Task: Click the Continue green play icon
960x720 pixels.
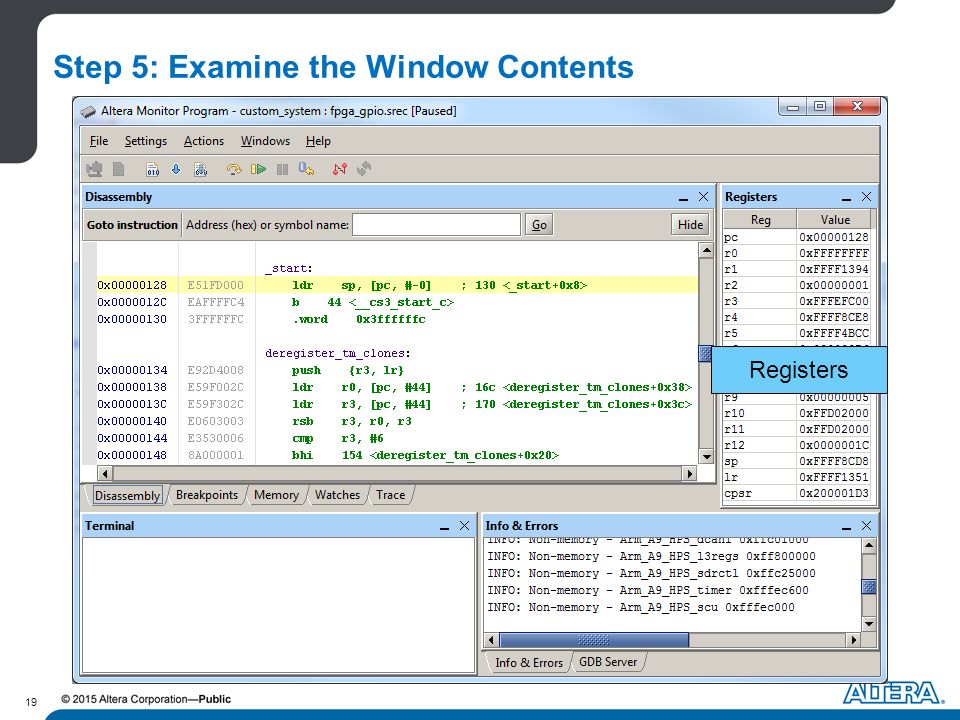Action: (x=258, y=169)
